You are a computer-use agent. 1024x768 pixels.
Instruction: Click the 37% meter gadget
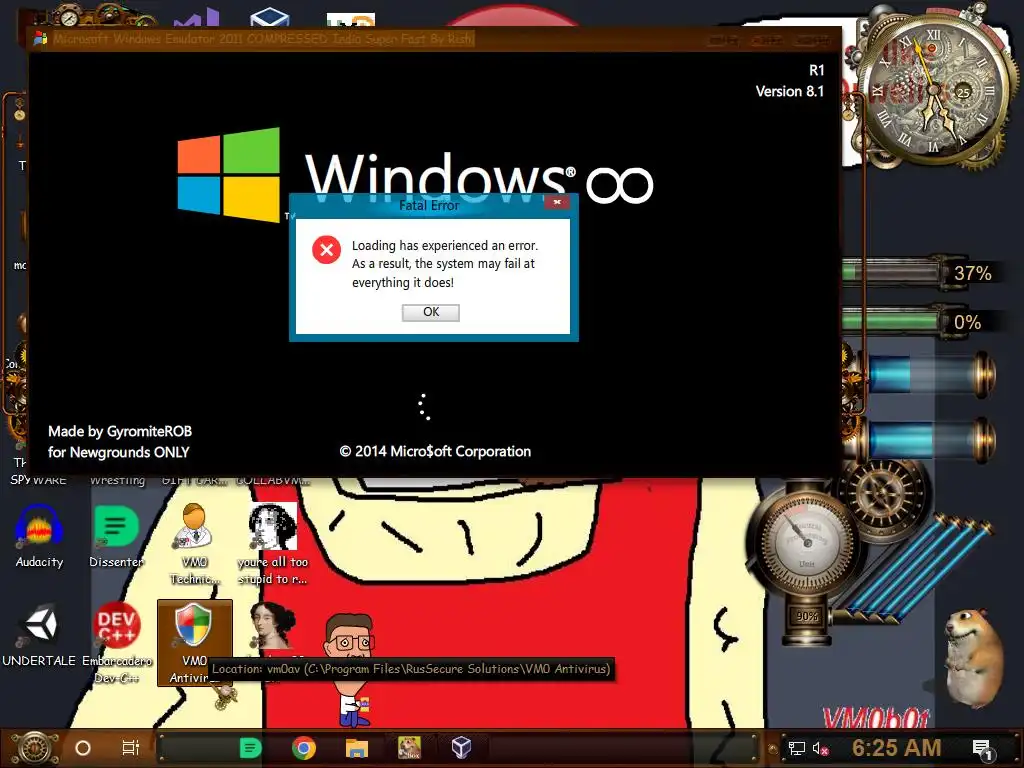[x=921, y=272]
